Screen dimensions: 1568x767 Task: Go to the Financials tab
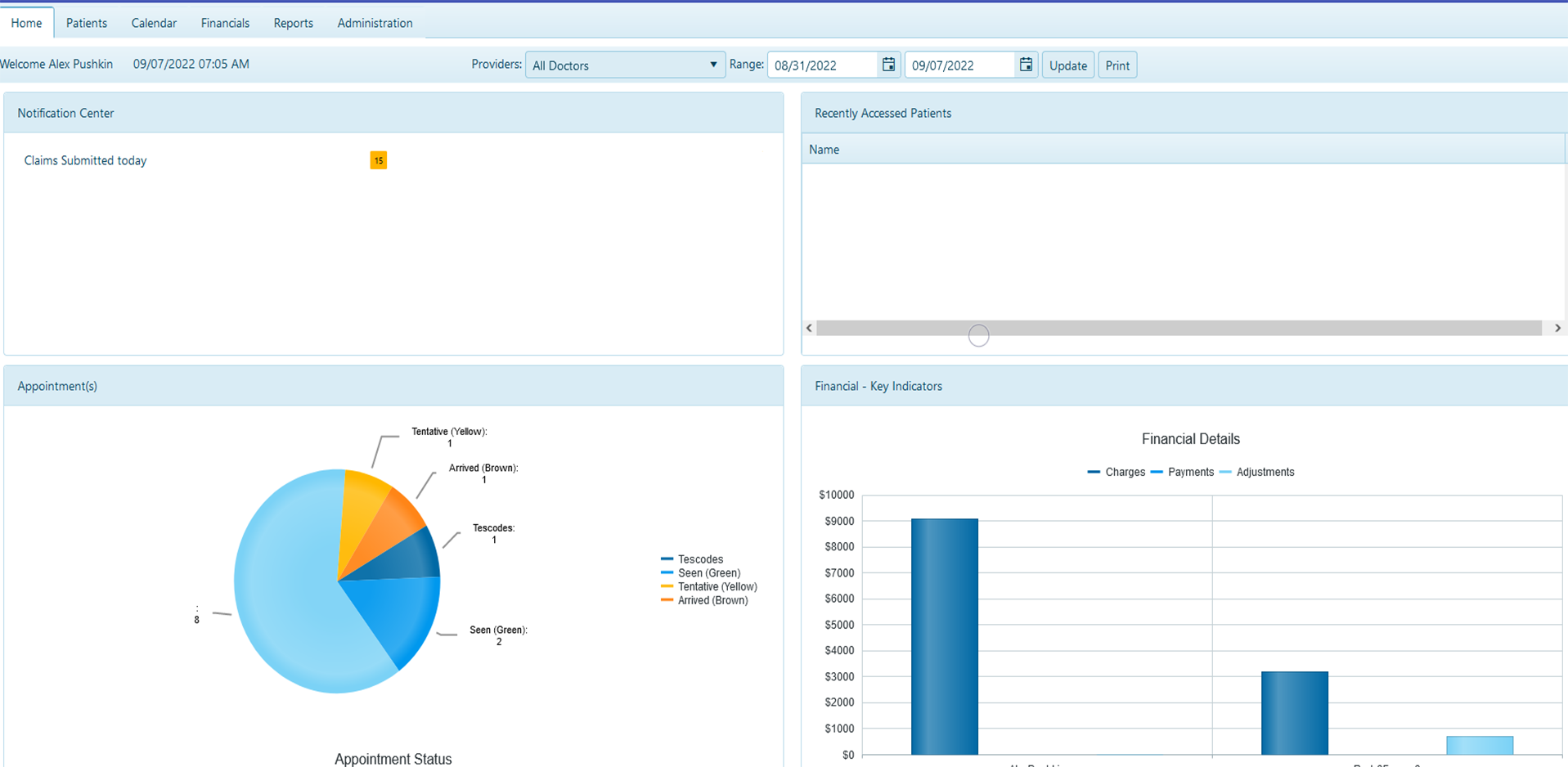point(225,23)
